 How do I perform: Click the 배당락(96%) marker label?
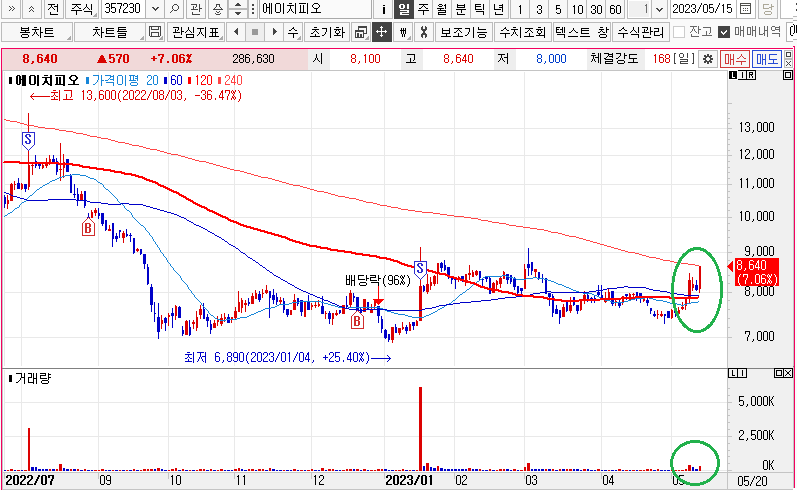377,281
